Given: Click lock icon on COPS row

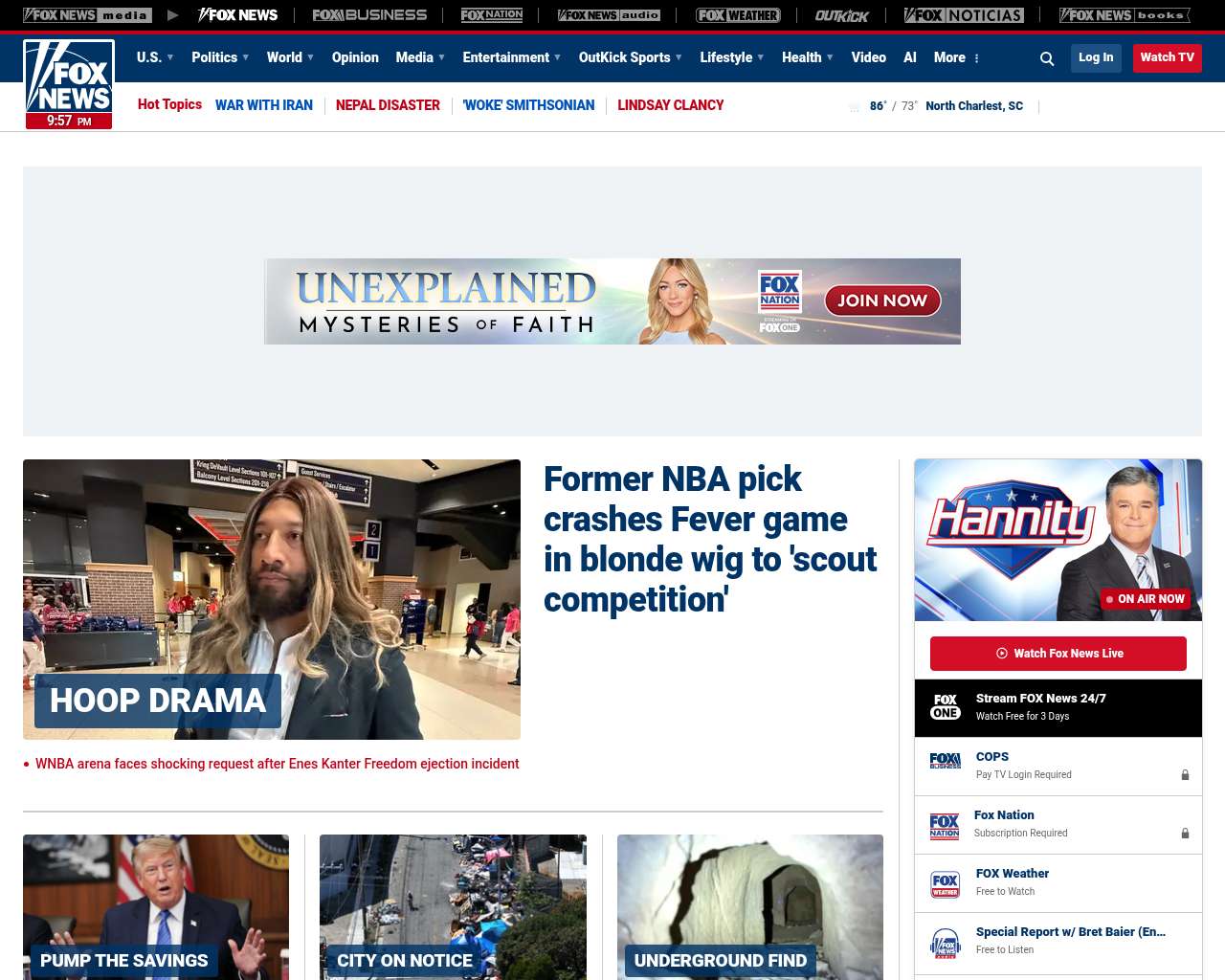Looking at the screenshot, I should tap(1185, 775).
